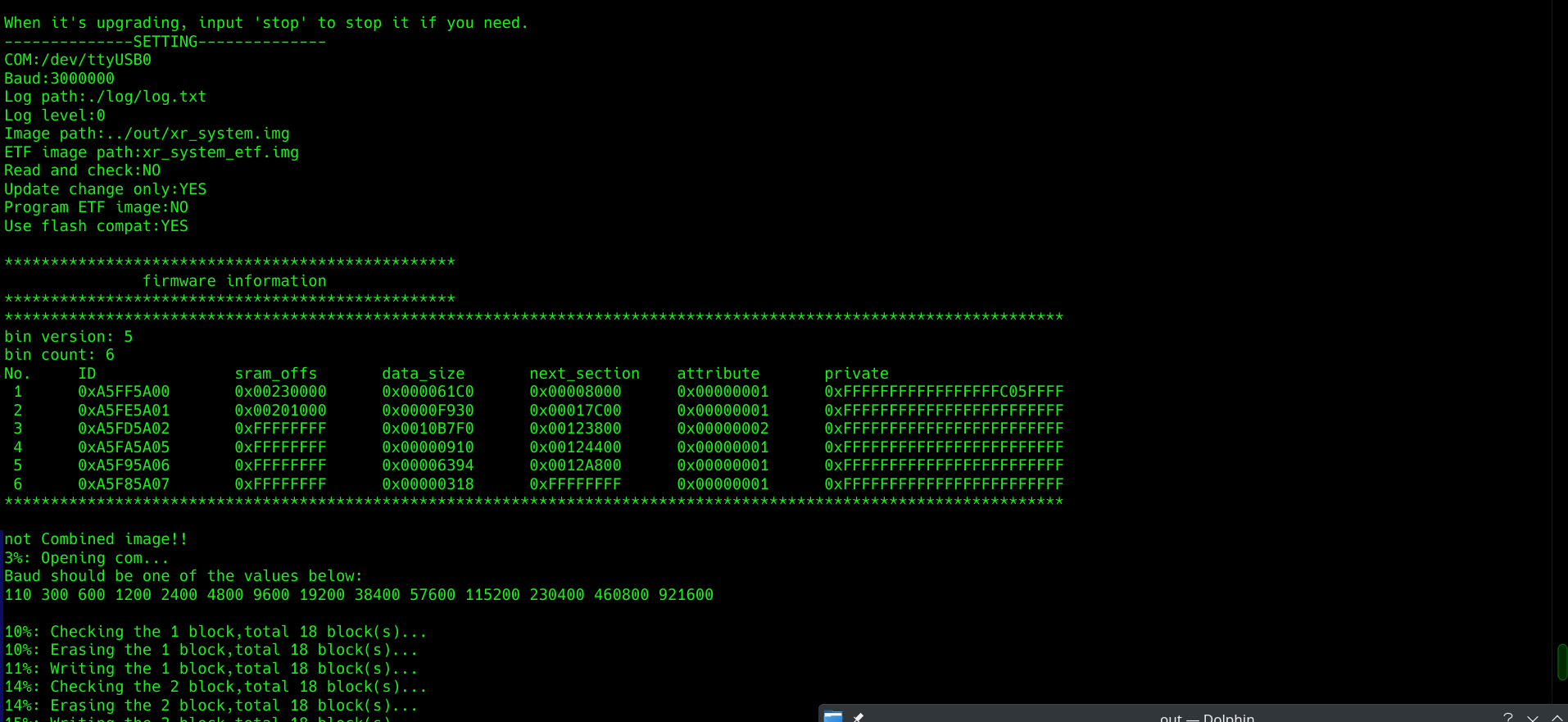The image size is (1568, 722).
Task: Select the "bin count: 6" line
Action: 59,355
